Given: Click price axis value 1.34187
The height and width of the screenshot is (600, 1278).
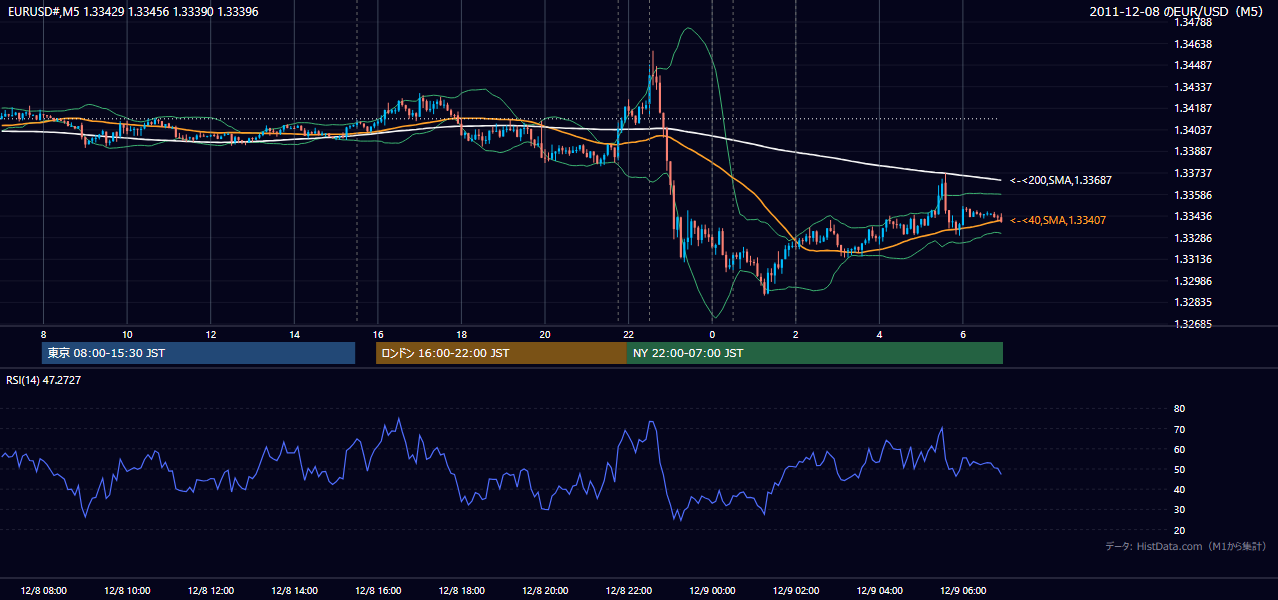Looking at the screenshot, I should [1194, 109].
